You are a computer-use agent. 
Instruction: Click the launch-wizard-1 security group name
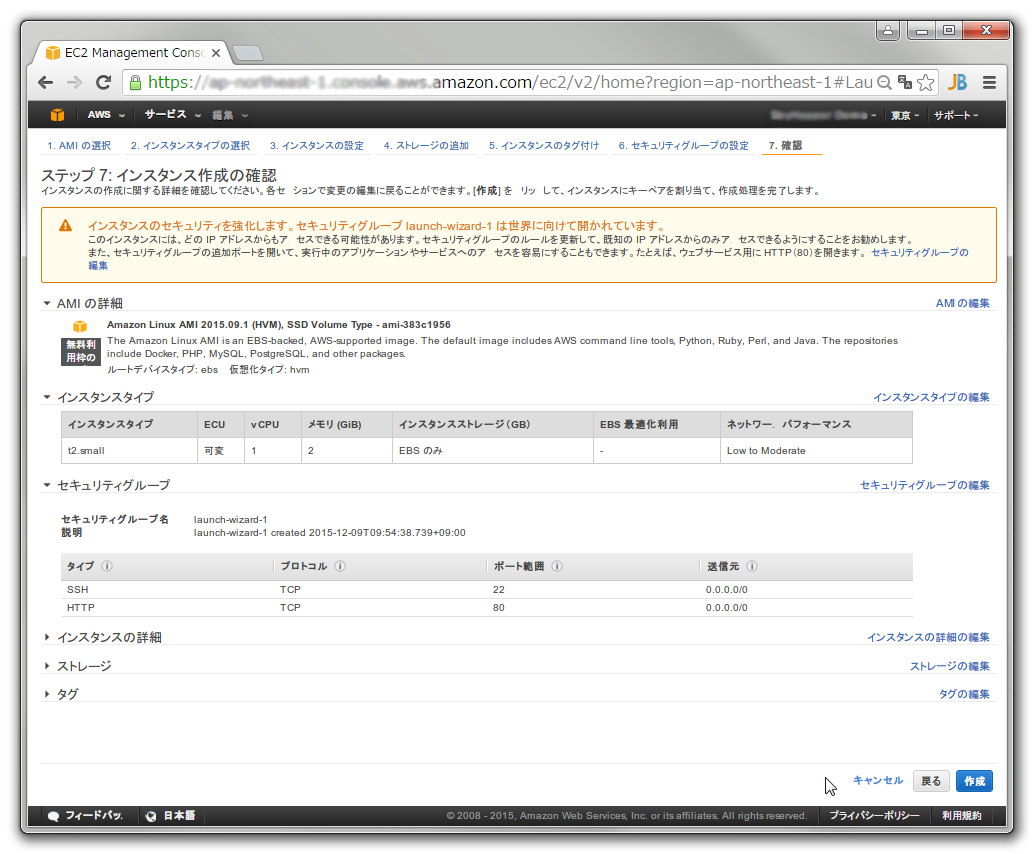click(x=230, y=520)
